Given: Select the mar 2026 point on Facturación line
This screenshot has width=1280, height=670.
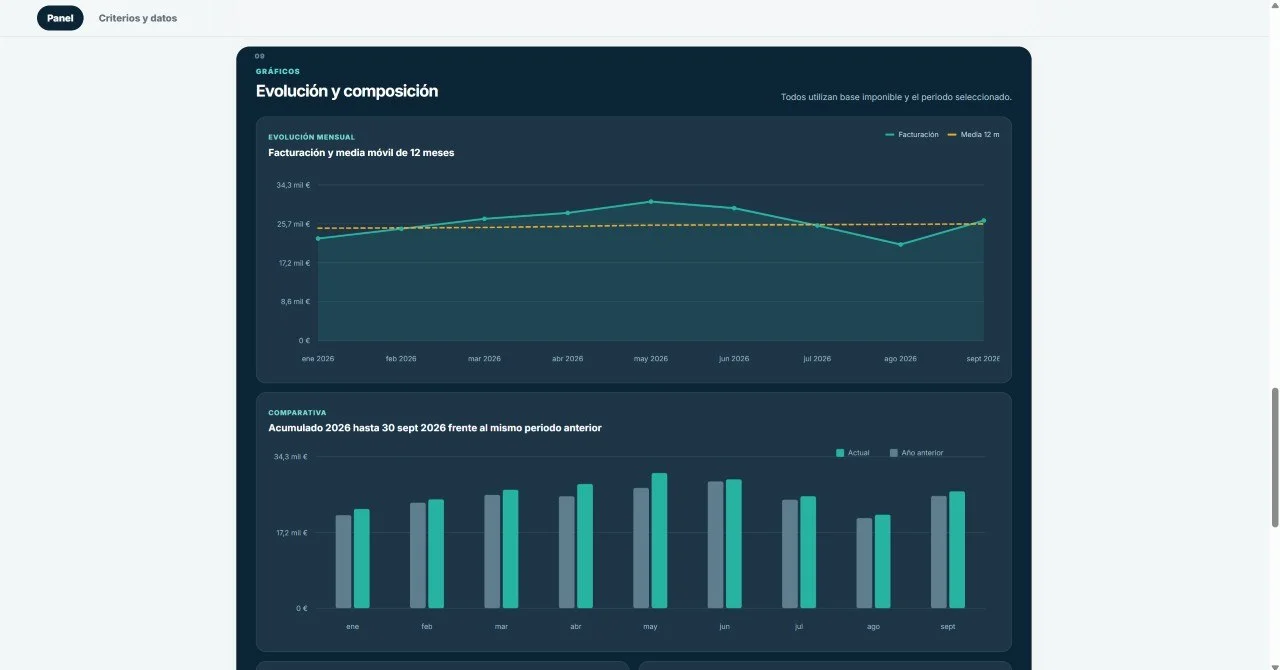Looking at the screenshot, I should (484, 219).
